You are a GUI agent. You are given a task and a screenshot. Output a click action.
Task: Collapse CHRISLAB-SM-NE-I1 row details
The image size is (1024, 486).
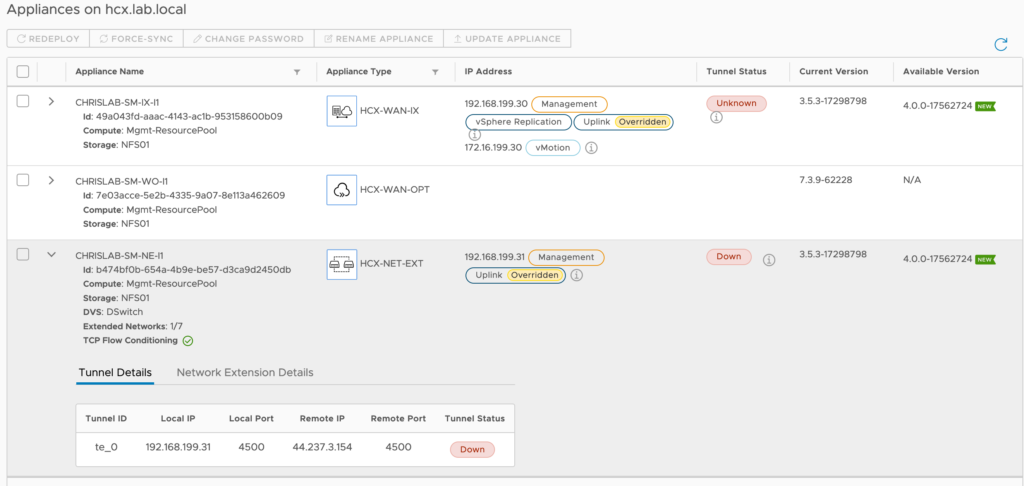pyautogui.click(x=52, y=255)
